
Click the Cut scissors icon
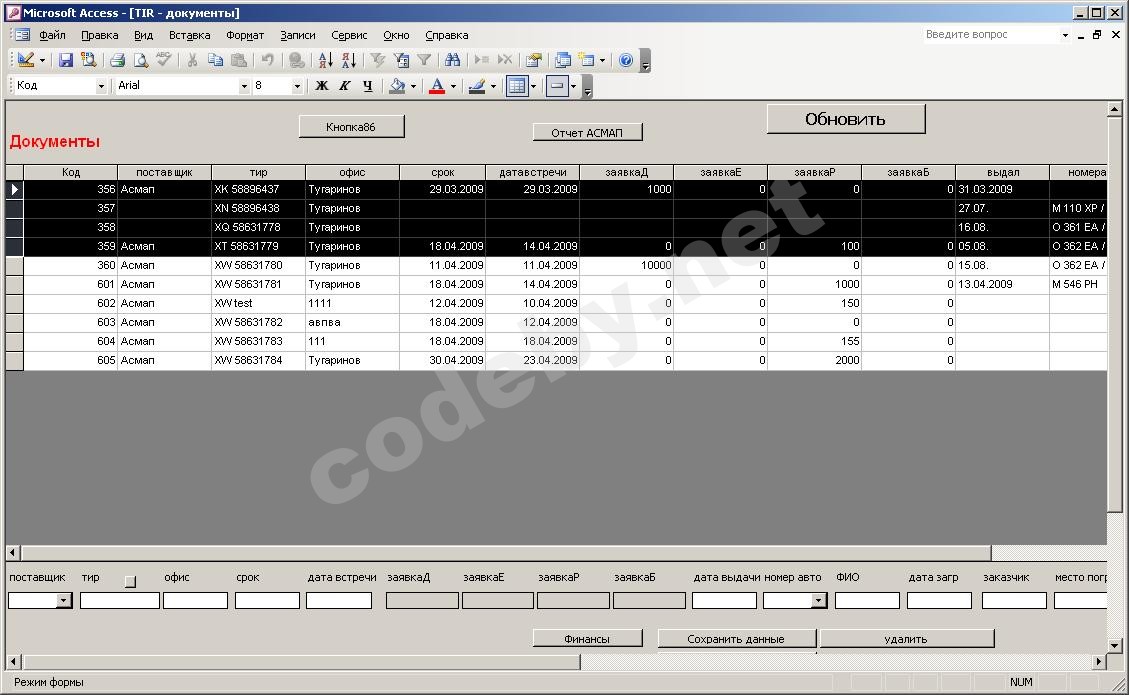tap(192, 60)
